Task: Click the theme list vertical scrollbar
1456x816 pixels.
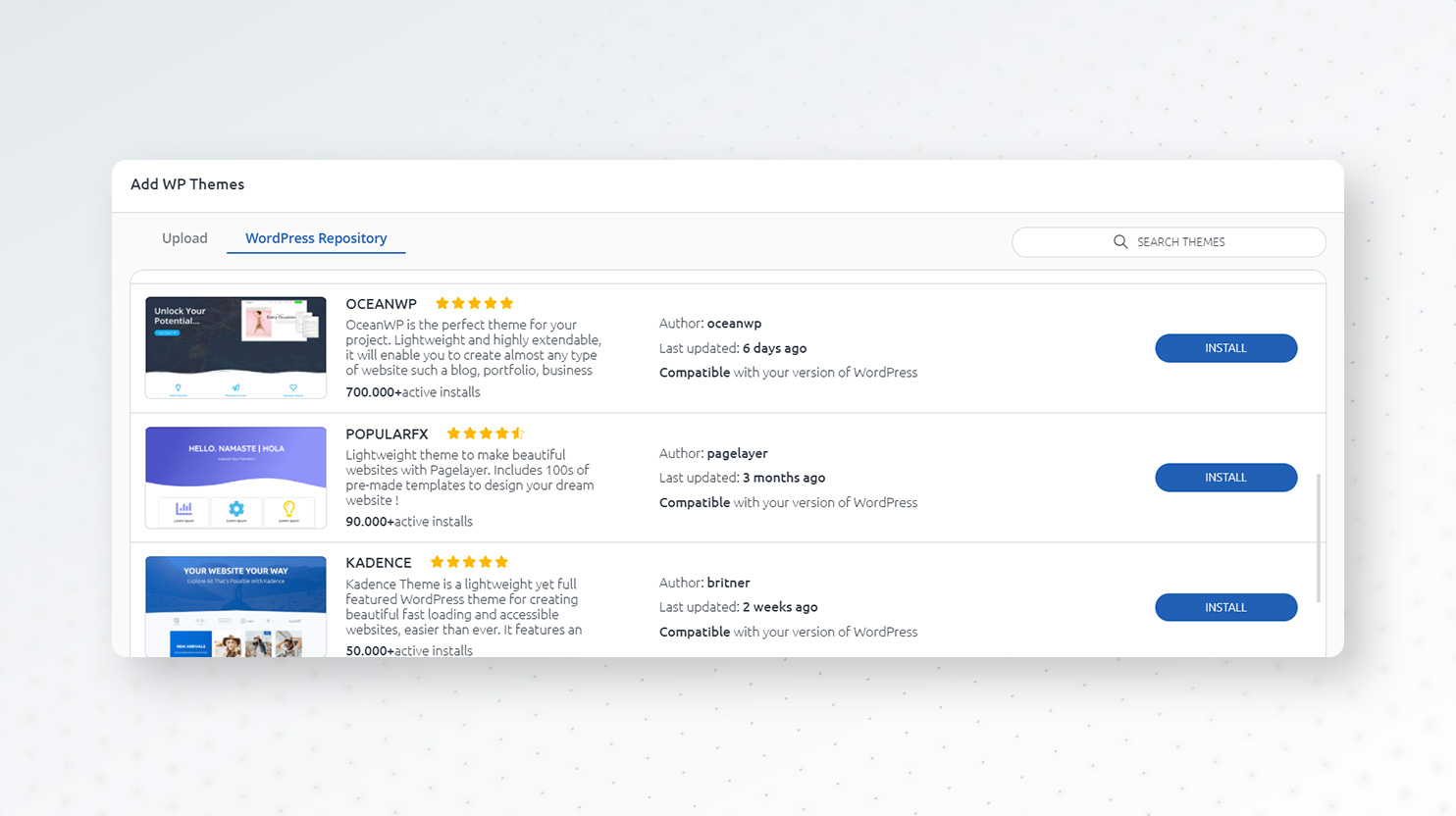Action: 1318,537
